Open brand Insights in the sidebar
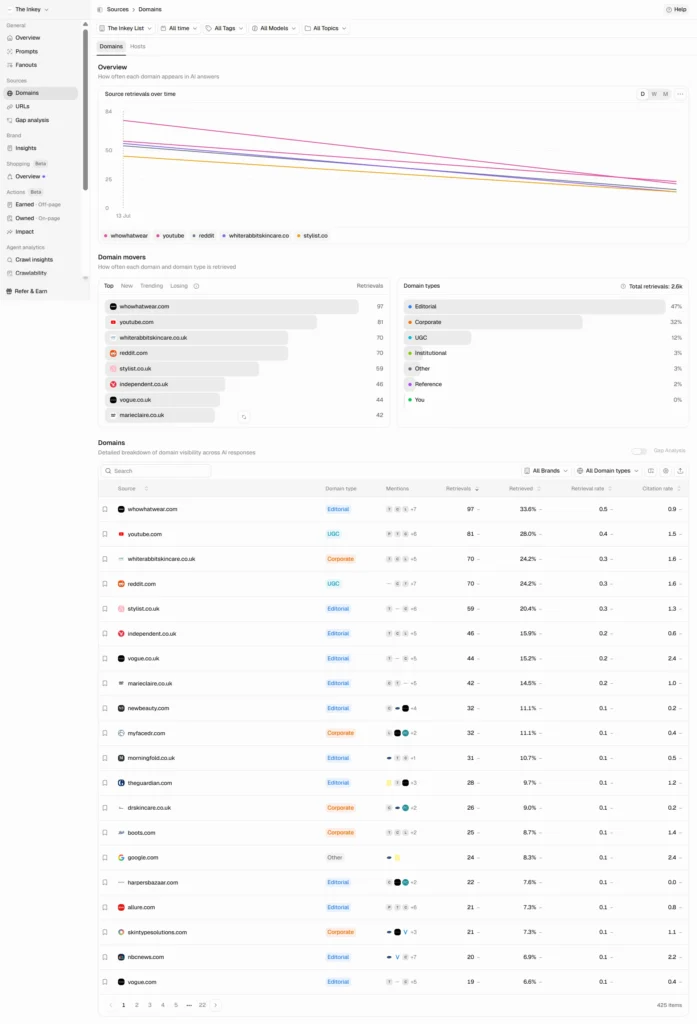This screenshot has height=1024, width=697. pos(25,148)
